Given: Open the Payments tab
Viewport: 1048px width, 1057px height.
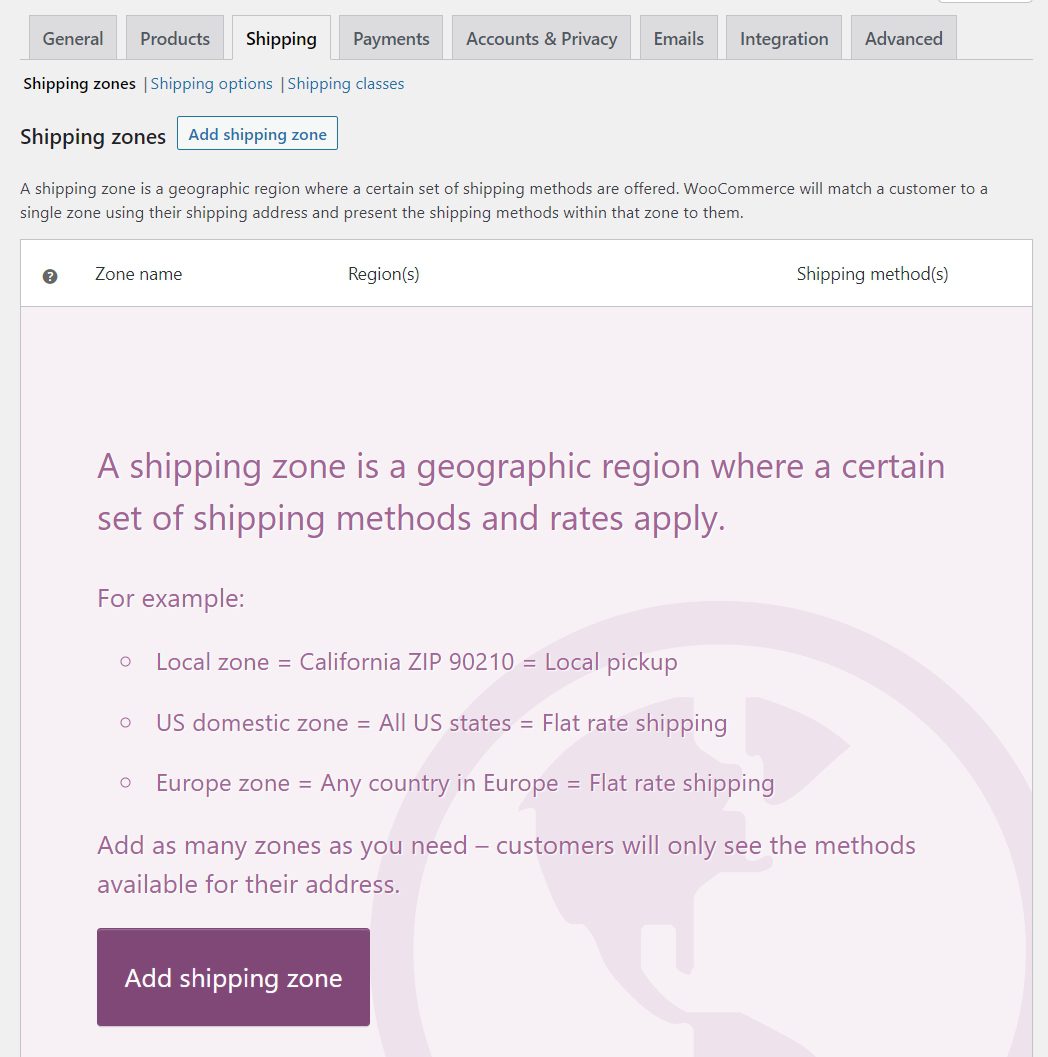Looking at the screenshot, I should pos(390,37).
